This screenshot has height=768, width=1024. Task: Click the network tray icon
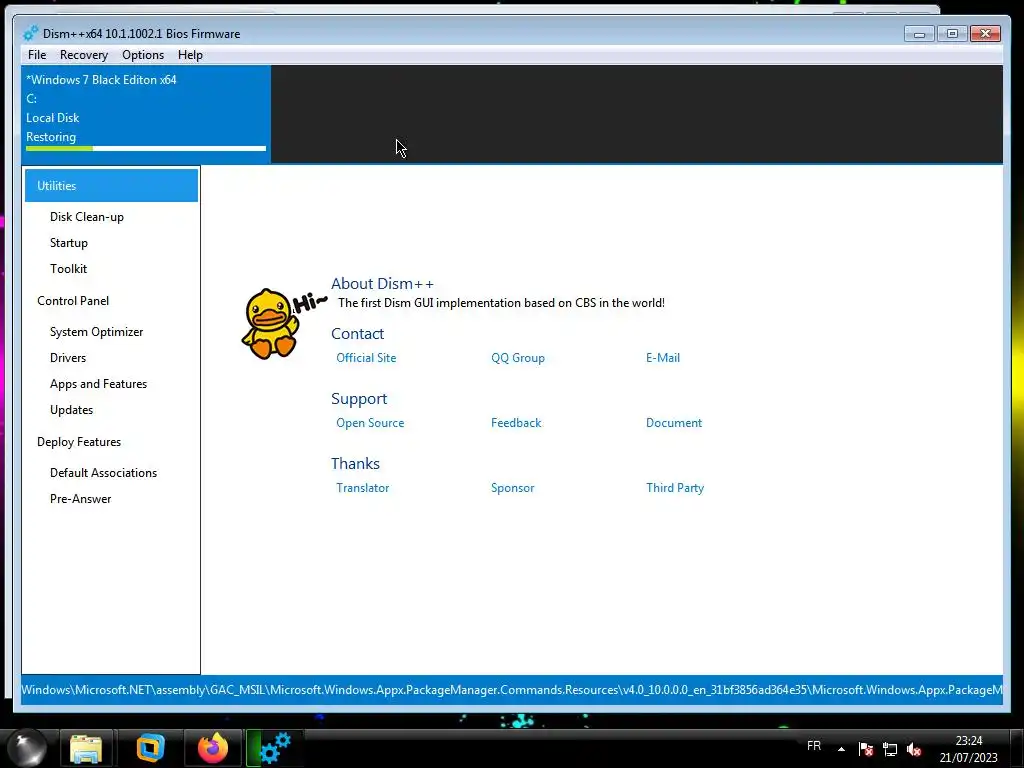(890, 749)
